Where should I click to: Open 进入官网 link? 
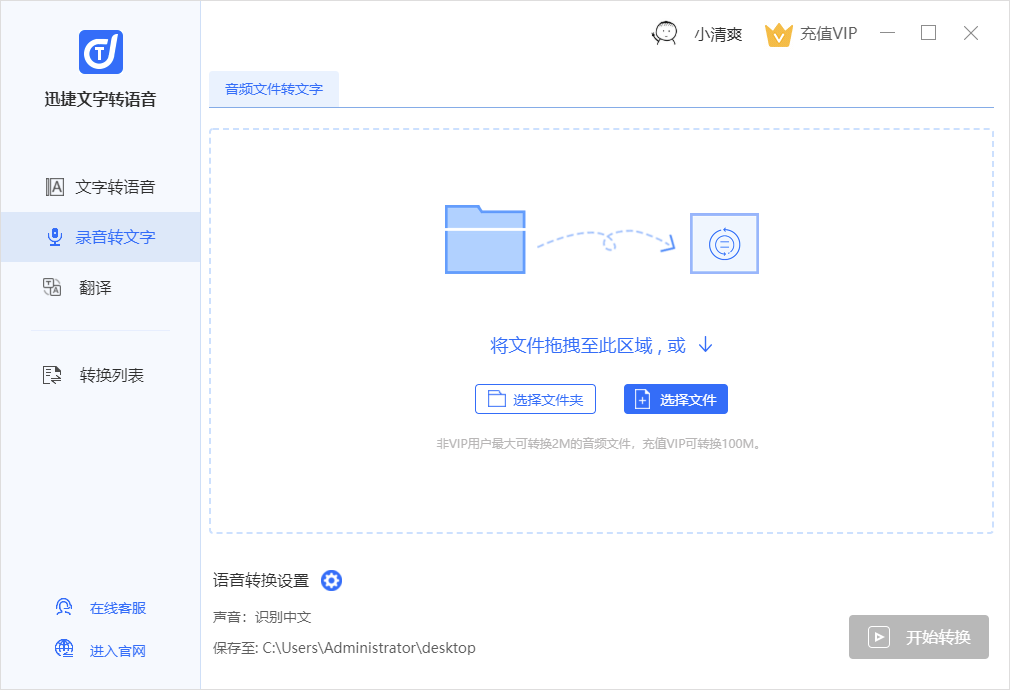[x=118, y=651]
